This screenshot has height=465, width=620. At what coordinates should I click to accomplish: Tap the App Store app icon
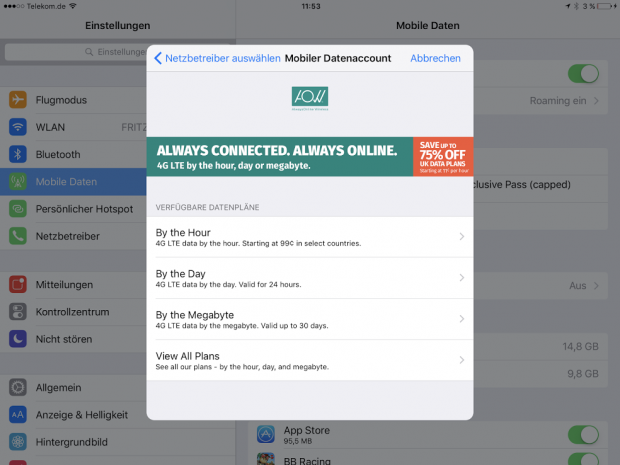(266, 434)
